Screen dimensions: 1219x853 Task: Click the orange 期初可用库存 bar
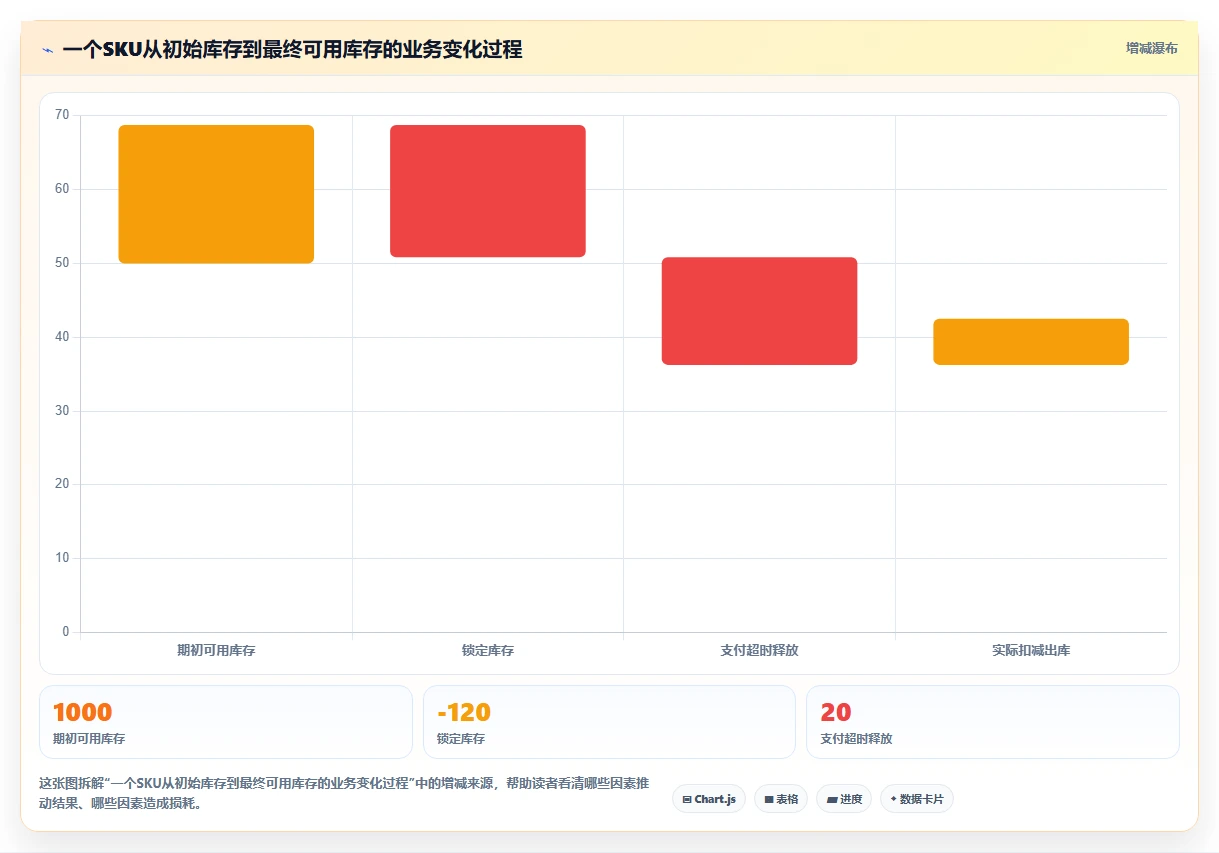click(216, 194)
